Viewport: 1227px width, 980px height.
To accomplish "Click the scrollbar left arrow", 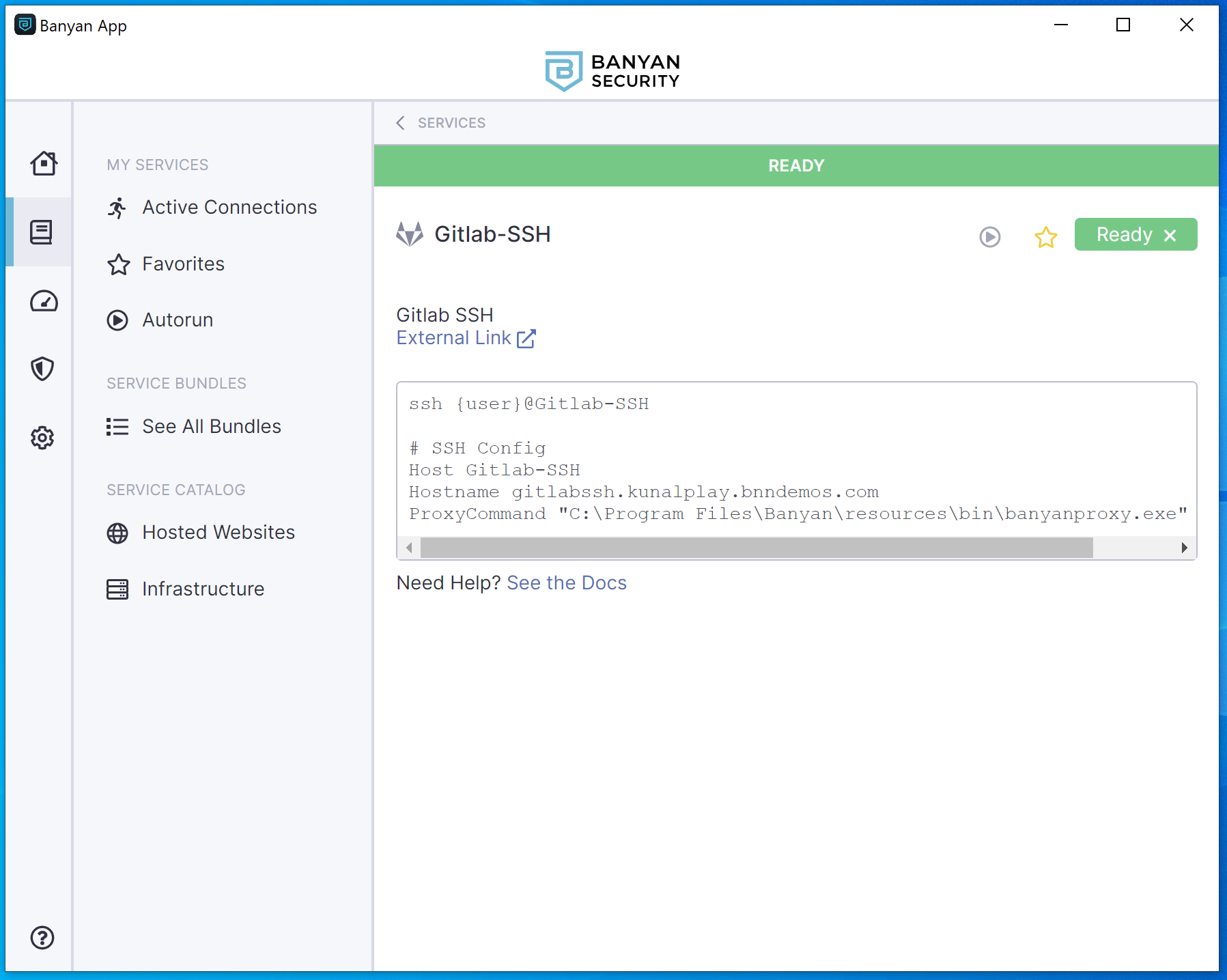I will 409,548.
